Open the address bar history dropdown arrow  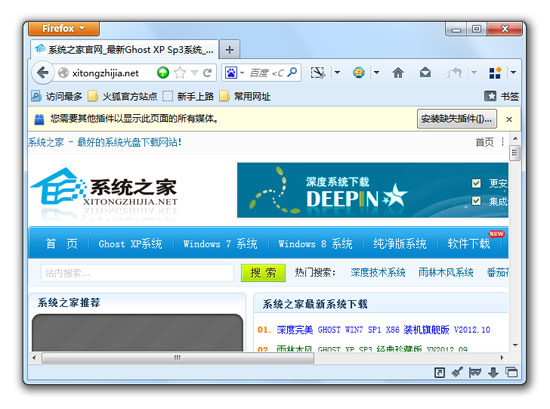[x=194, y=73]
